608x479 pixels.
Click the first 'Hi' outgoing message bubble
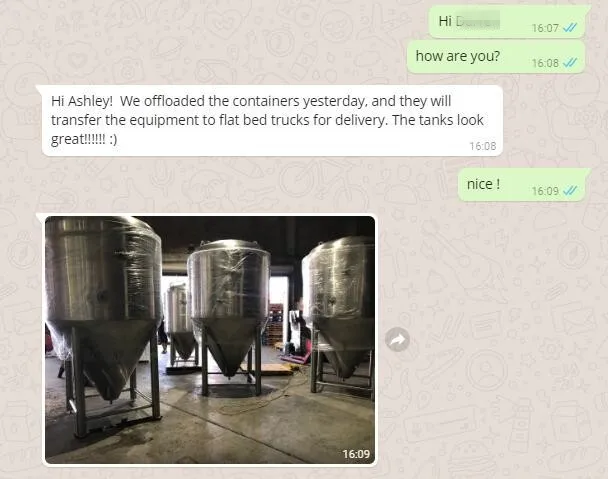(x=507, y=22)
